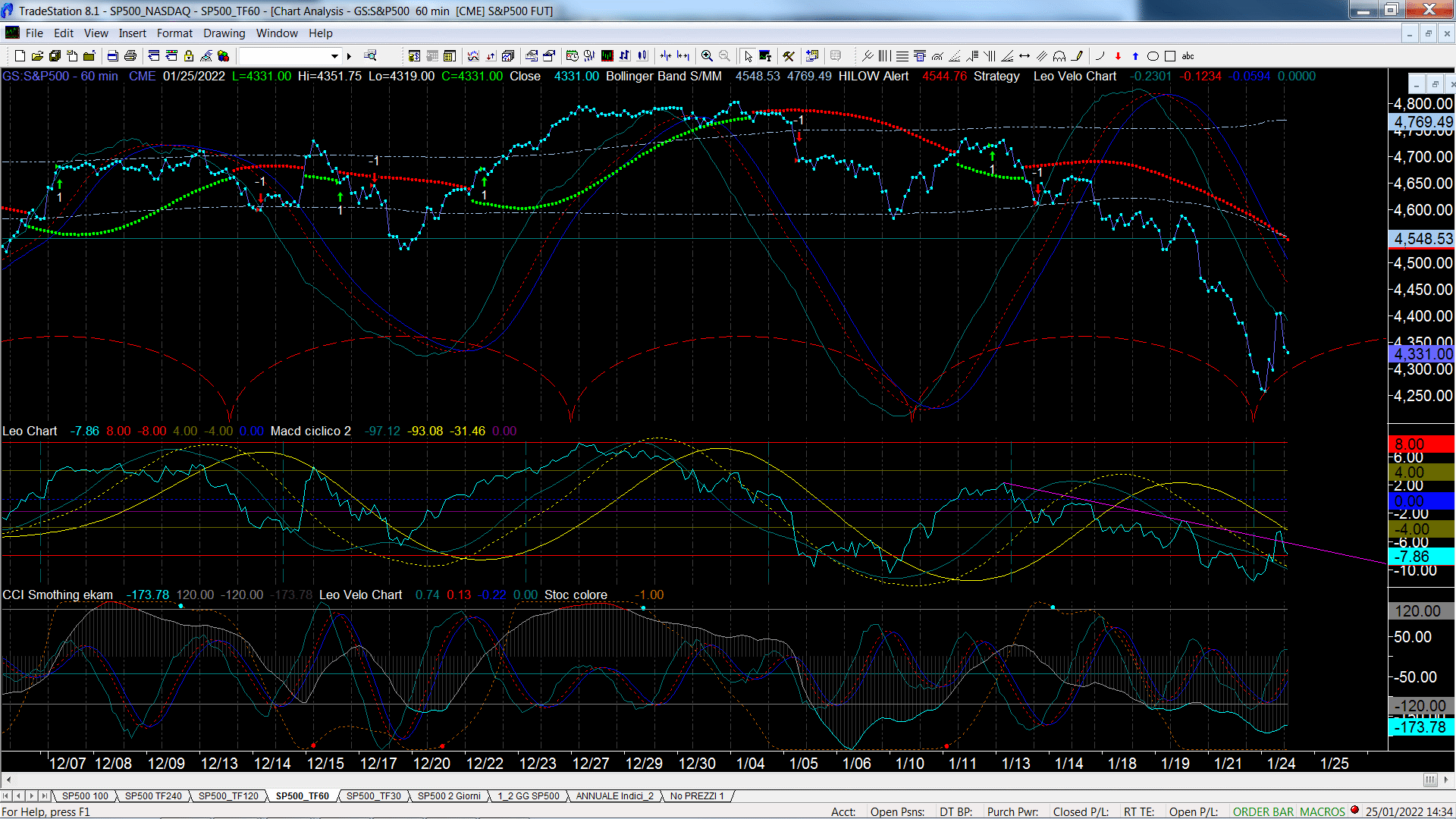This screenshot has width=1456, height=819.
Task: Open the Window menu
Action: click(x=278, y=33)
